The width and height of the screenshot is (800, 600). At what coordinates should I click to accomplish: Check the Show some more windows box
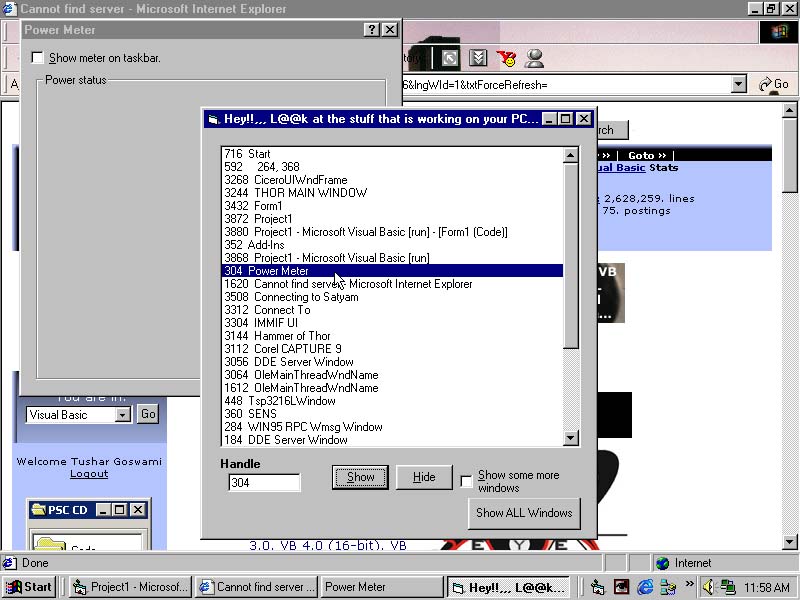tap(466, 482)
